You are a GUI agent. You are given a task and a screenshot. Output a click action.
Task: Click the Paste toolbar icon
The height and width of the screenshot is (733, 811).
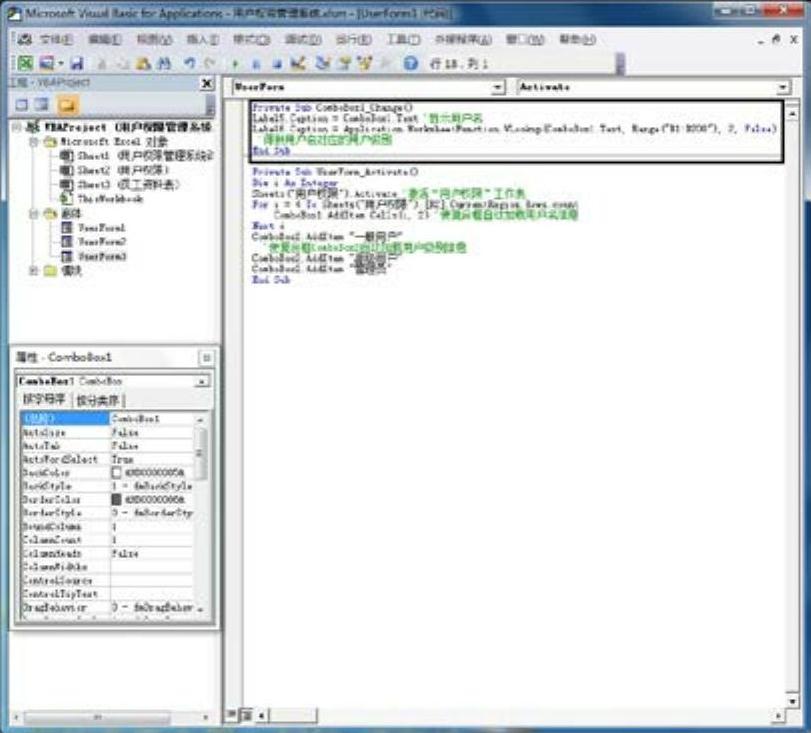pyautogui.click(x=143, y=64)
